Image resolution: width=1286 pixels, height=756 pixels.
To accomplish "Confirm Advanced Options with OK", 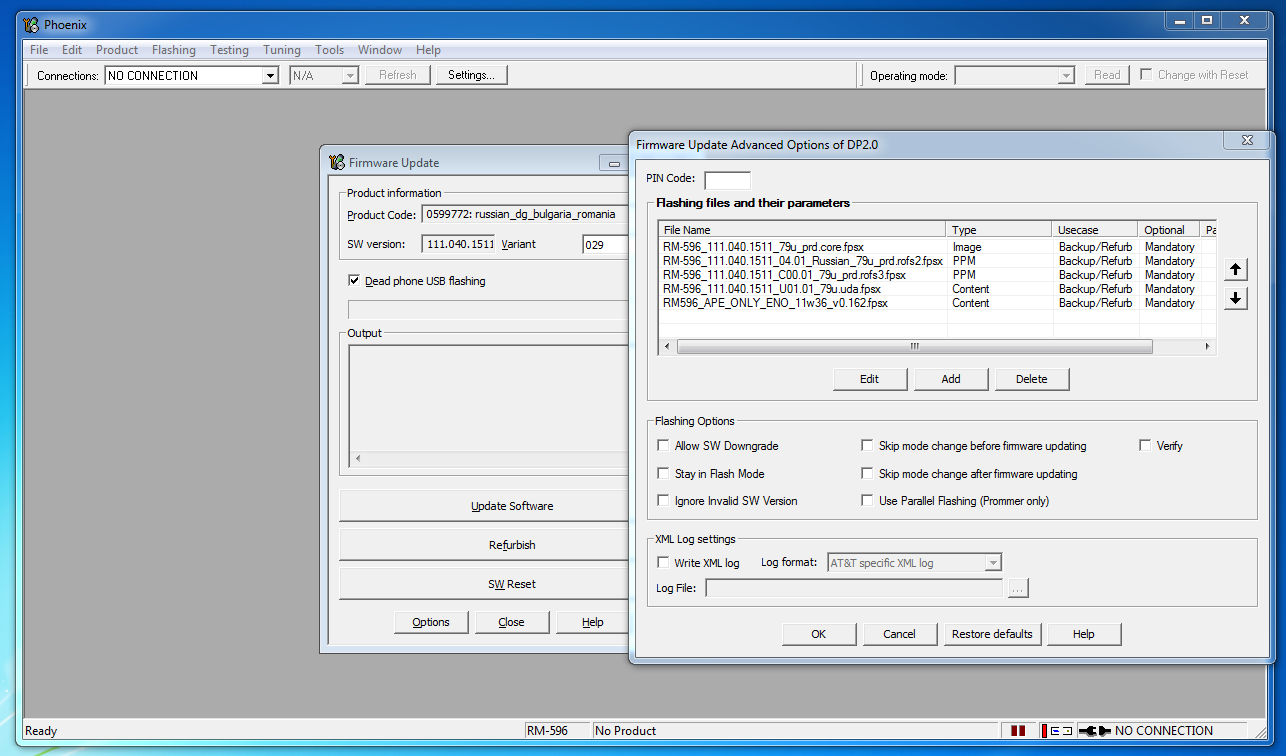I will (x=819, y=634).
